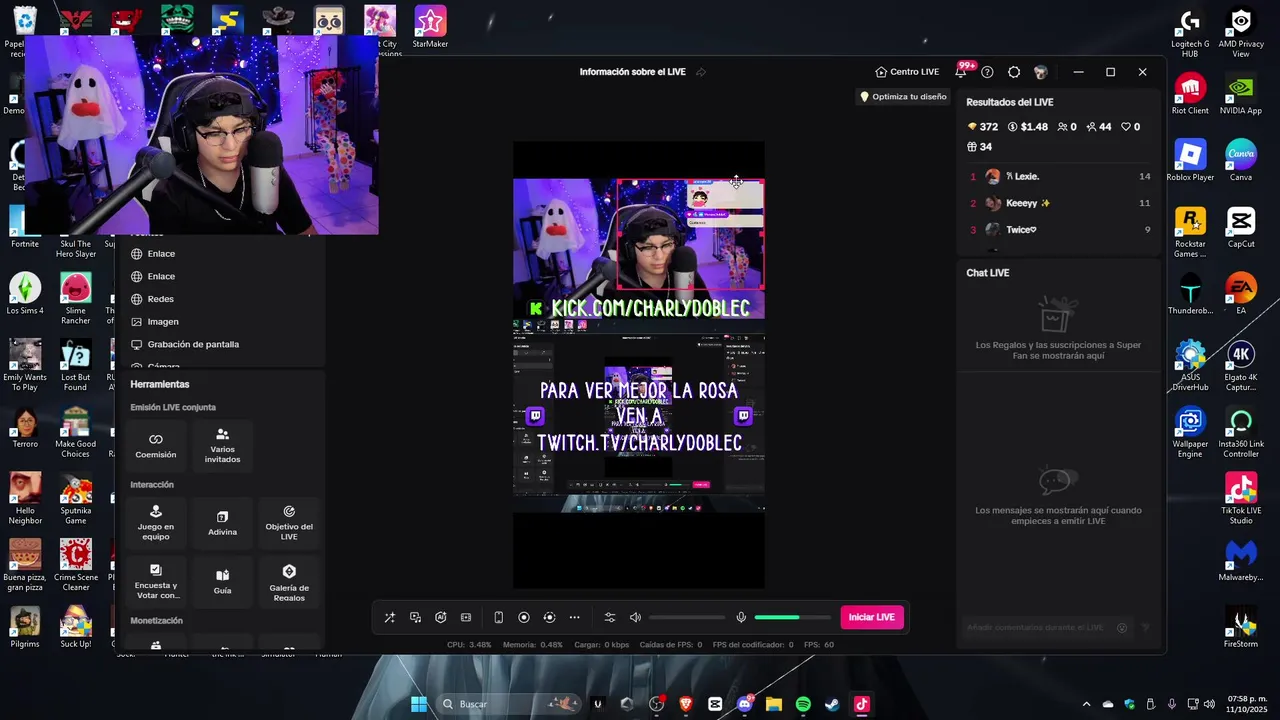
Task: Open Brave browser from the taskbar
Action: coord(686,704)
